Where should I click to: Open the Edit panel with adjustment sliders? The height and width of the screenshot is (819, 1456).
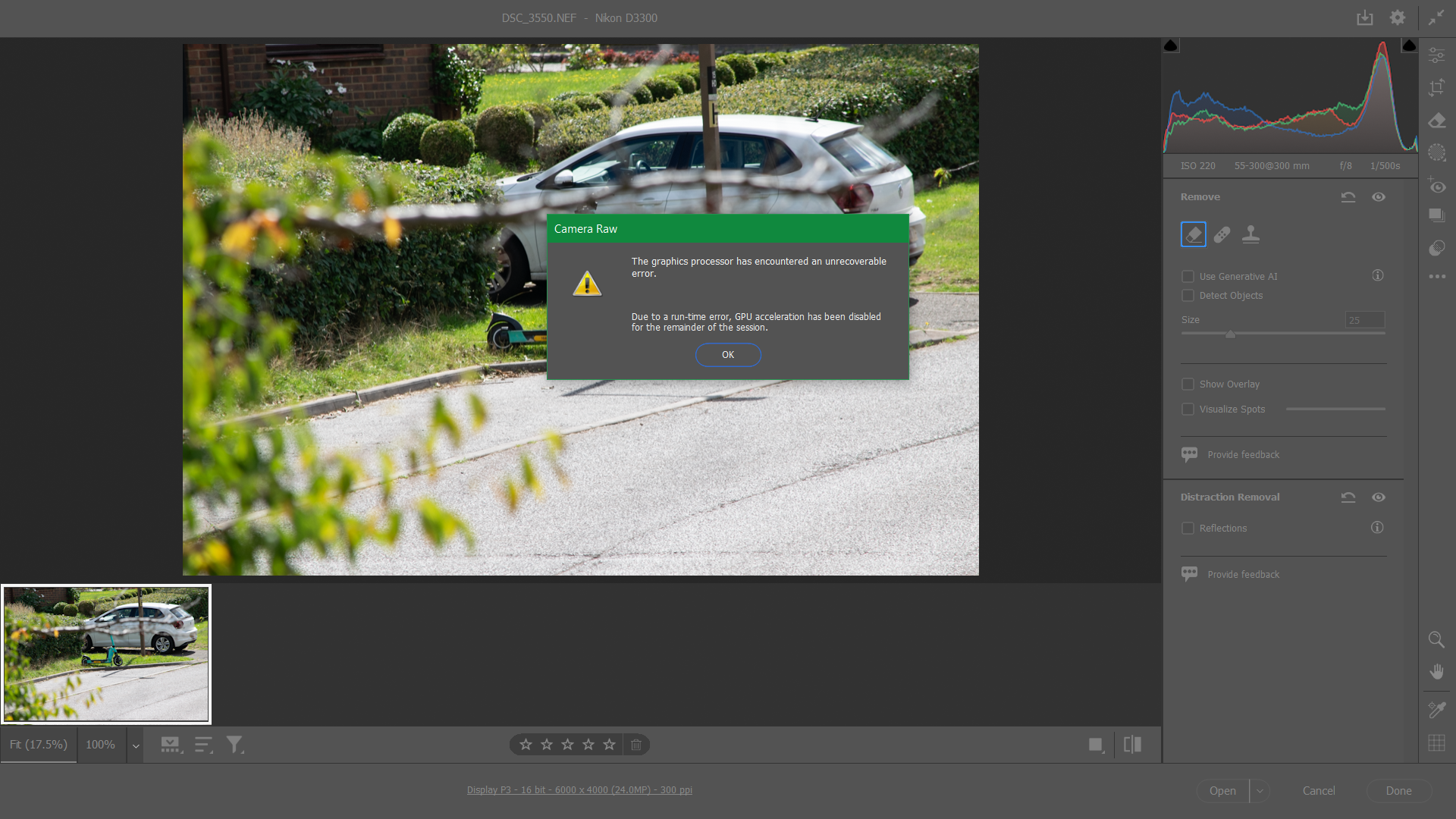[1437, 55]
